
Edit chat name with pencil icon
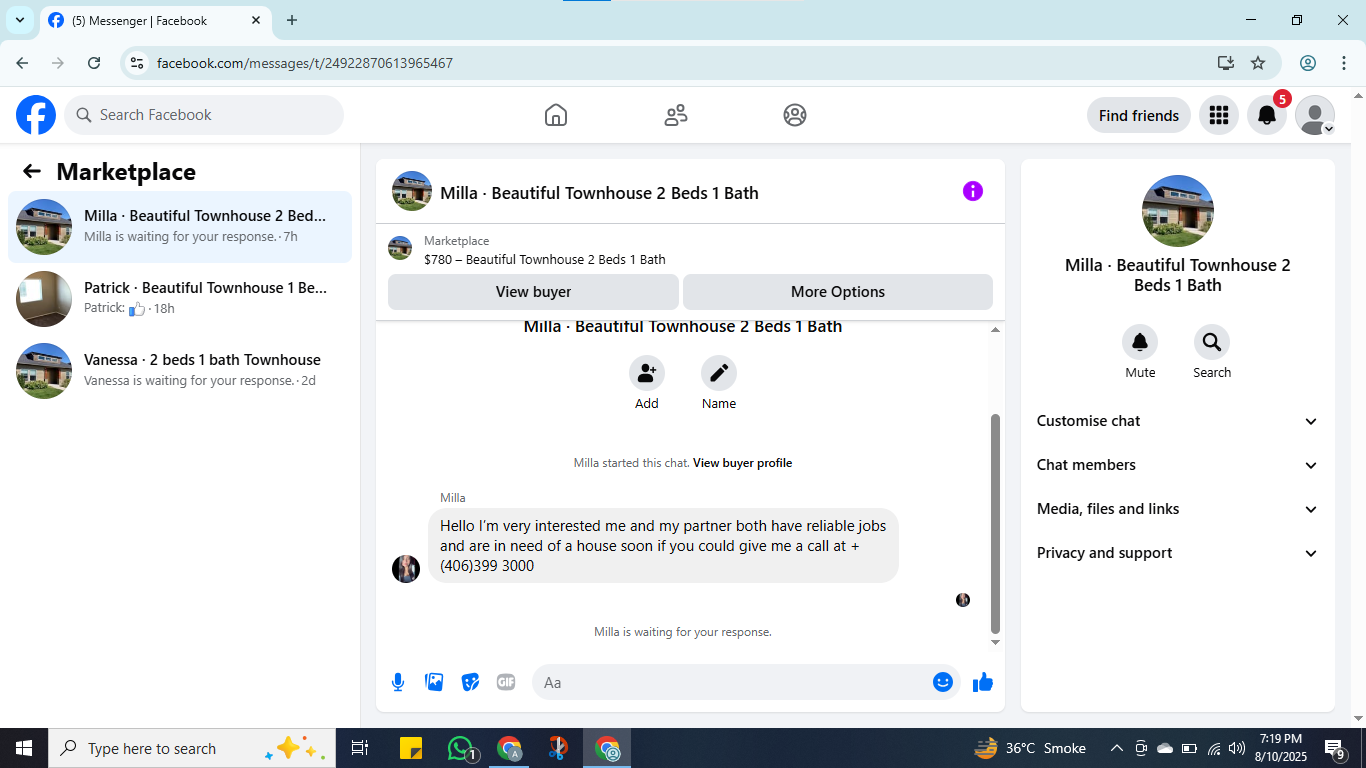pos(719,374)
